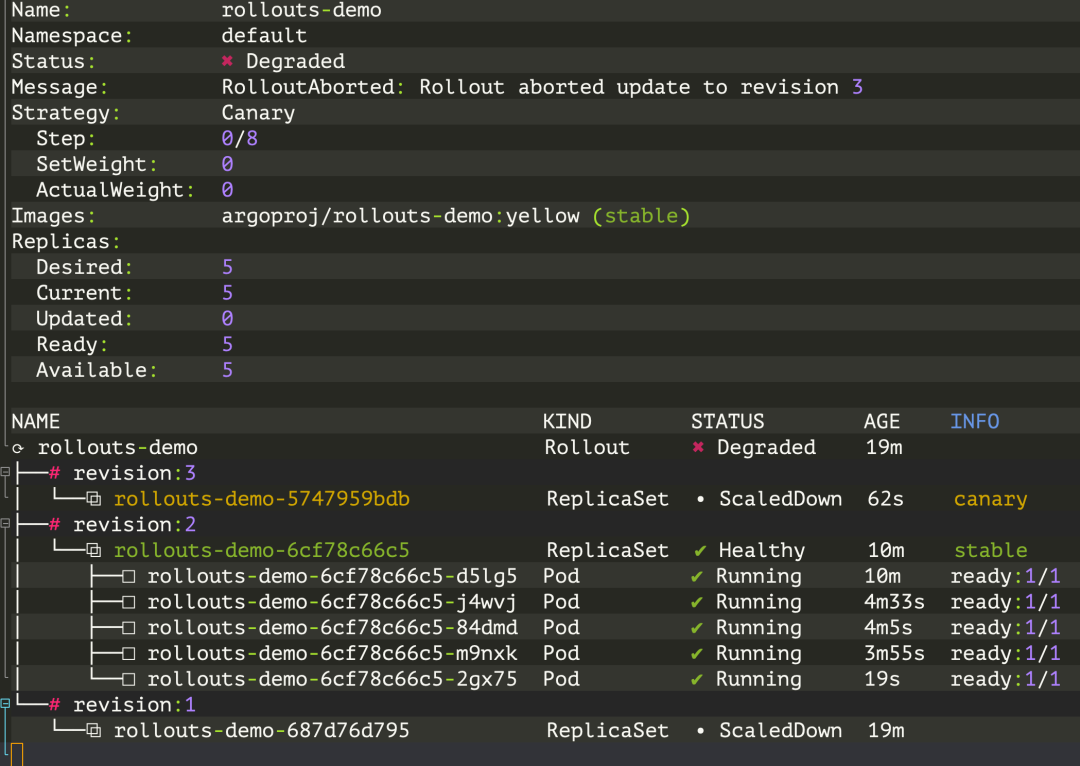The height and width of the screenshot is (766, 1080).
Task: Click the NAME column header
Action: tap(36, 422)
